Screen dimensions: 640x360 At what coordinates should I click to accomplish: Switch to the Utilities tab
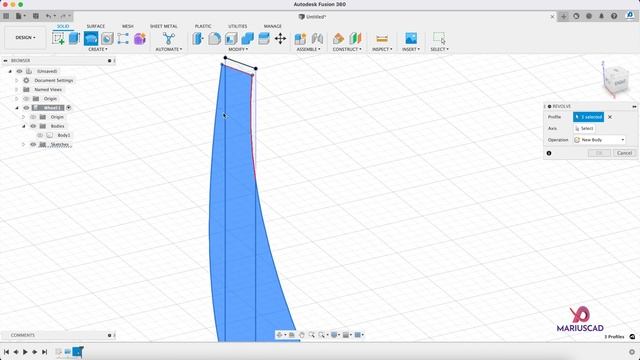click(x=238, y=26)
